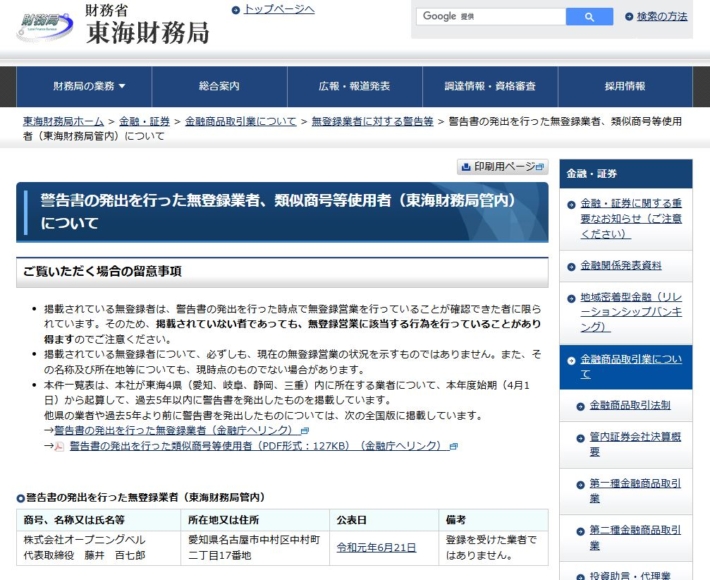Click the 東海財務局 logo image
This screenshot has width=710, height=580.
[45, 27]
